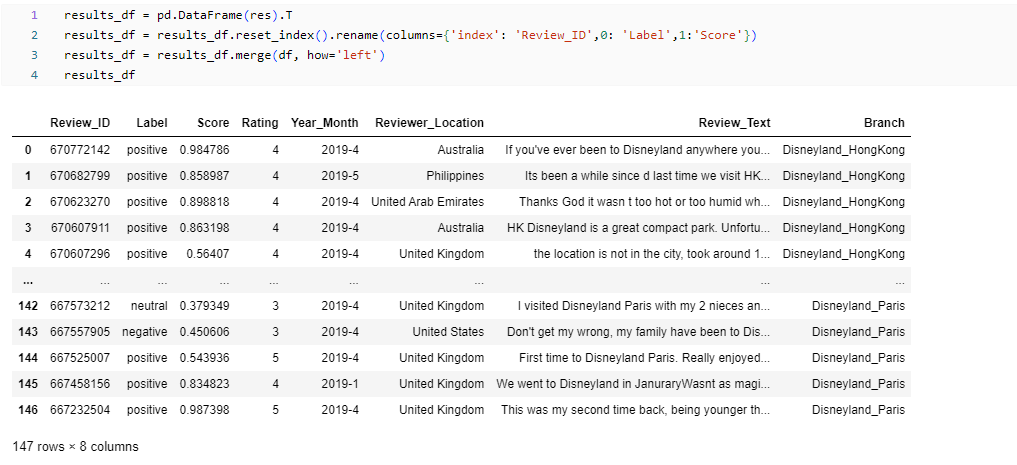Click score value 0.863198
The width and height of the screenshot is (1017, 465).
(x=204, y=228)
